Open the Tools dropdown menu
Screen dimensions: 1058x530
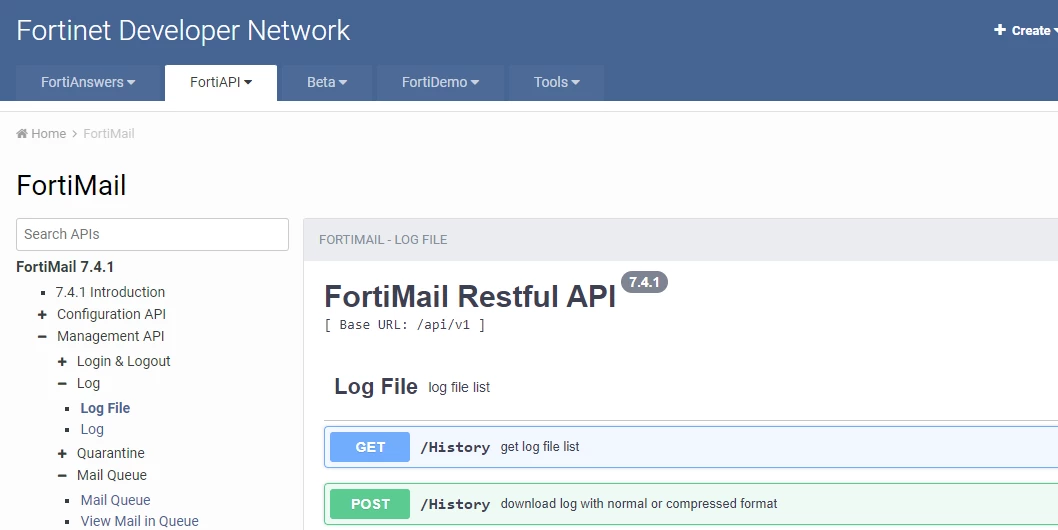556,82
